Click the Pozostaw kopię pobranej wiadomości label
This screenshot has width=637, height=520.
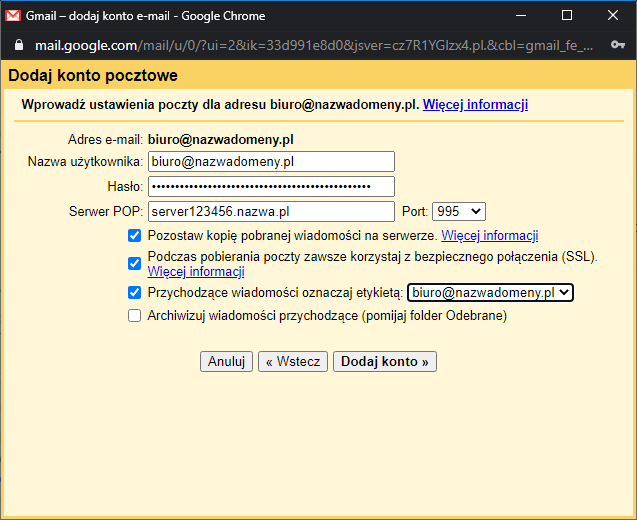[x=292, y=236]
